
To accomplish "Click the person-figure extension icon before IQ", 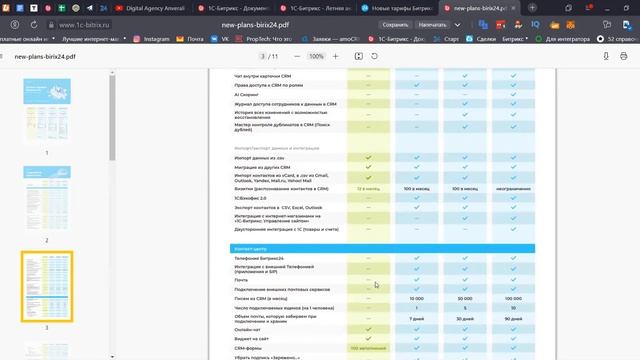I will pyautogui.click(x=518, y=25).
